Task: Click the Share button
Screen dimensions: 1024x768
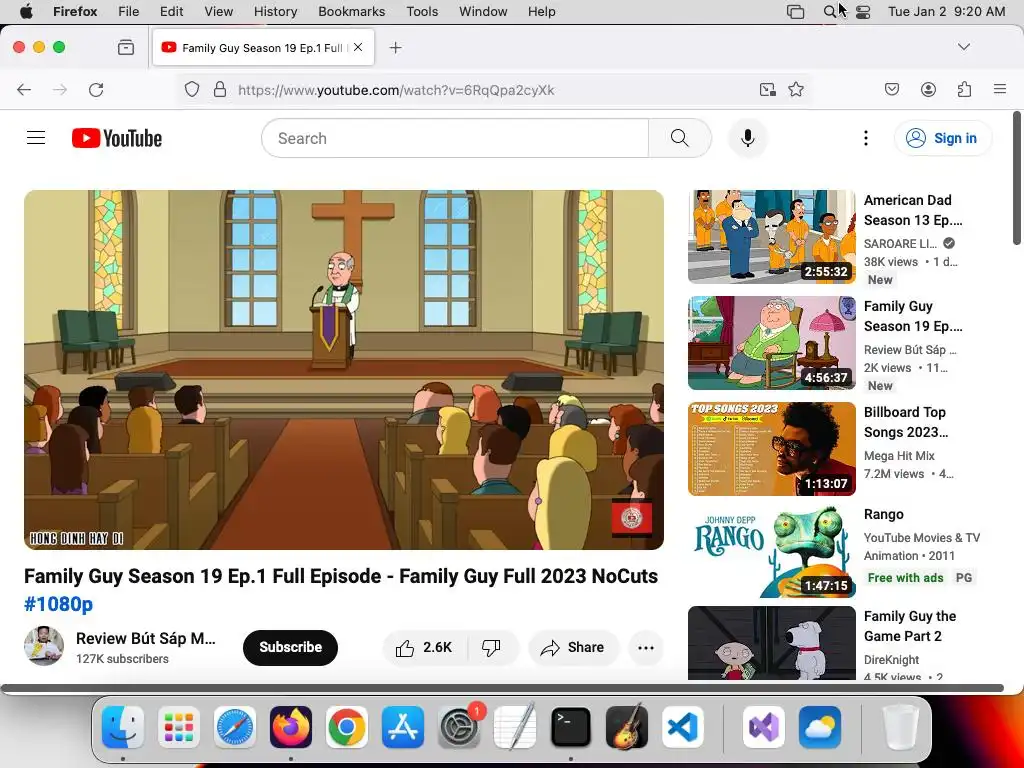Action: coord(573,647)
